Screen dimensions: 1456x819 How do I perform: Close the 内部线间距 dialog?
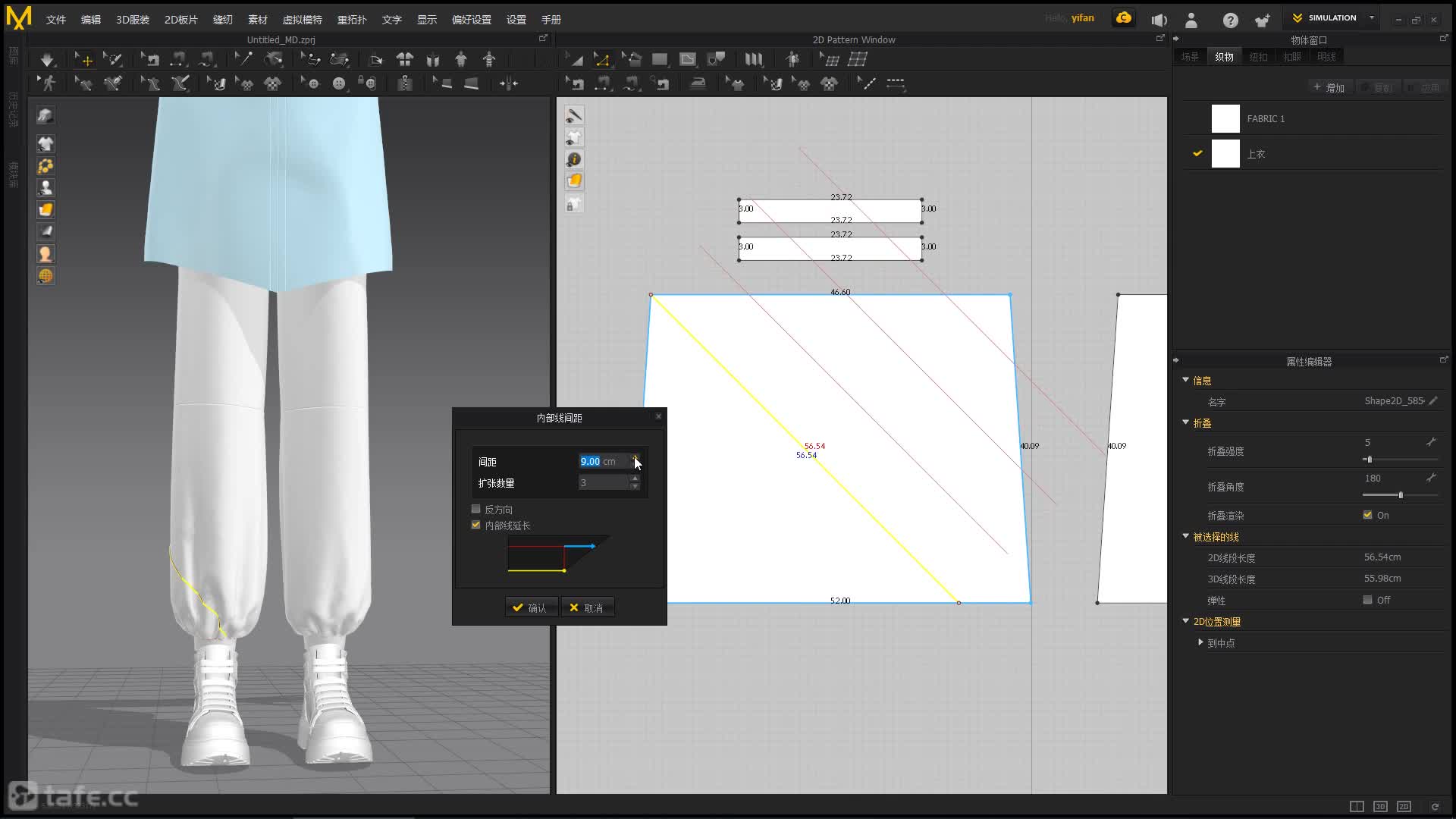point(658,416)
